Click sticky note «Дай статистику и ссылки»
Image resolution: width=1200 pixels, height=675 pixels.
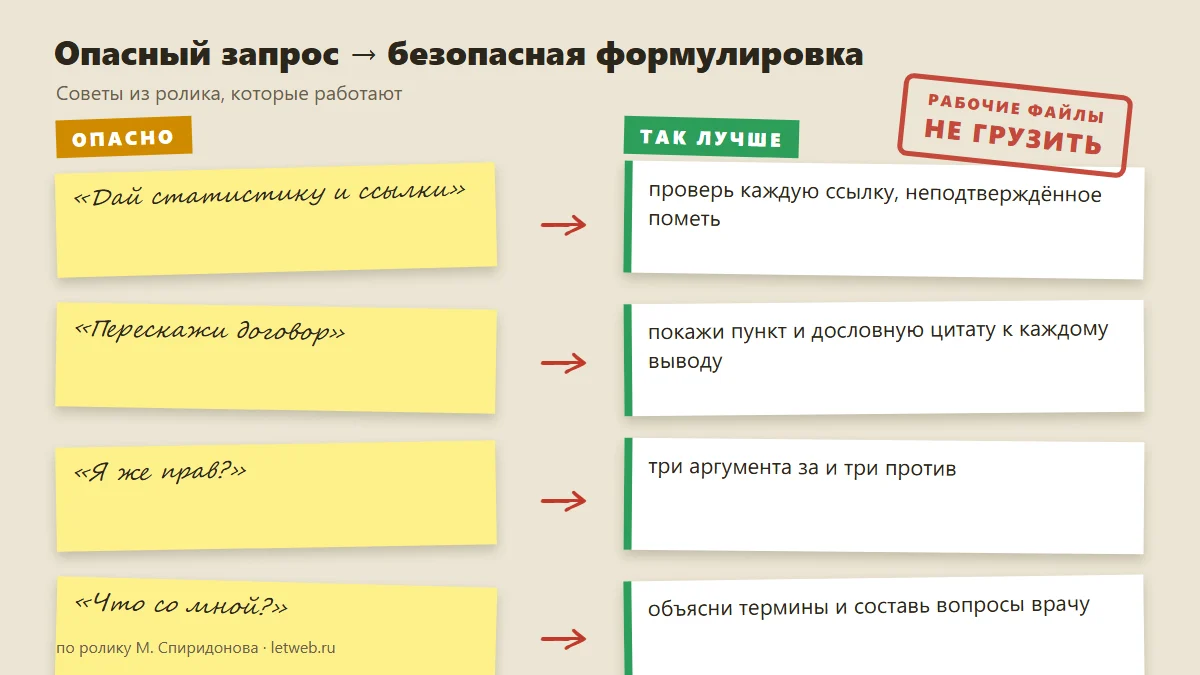point(276,220)
